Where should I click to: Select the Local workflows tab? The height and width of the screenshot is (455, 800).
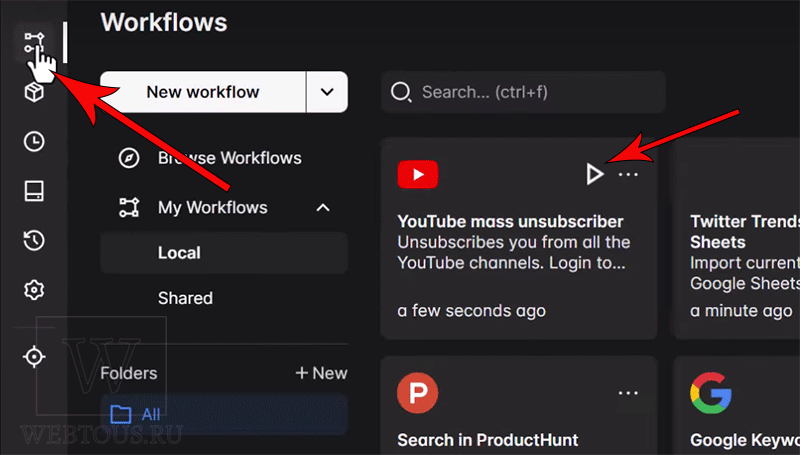pos(224,253)
